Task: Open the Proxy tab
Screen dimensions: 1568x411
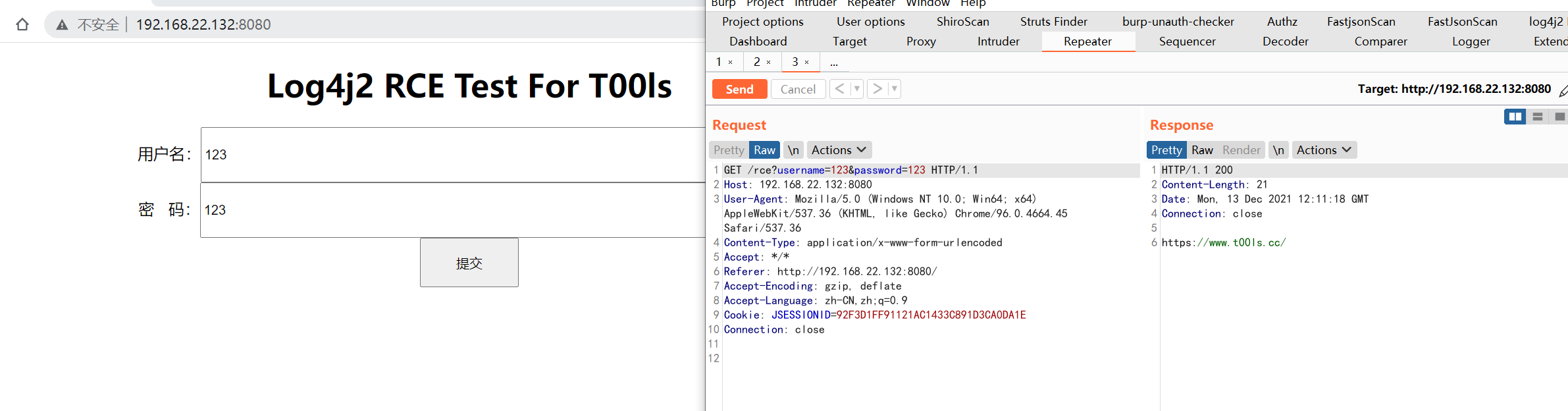Action: (921, 41)
